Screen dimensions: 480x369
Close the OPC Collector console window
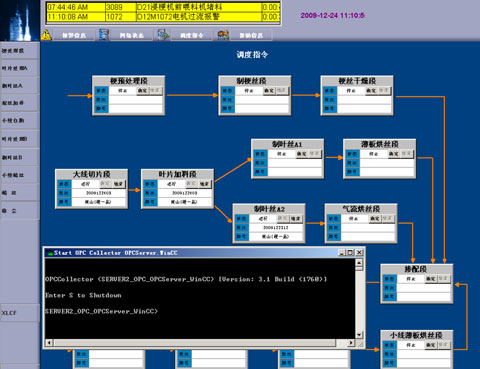pos(359,253)
